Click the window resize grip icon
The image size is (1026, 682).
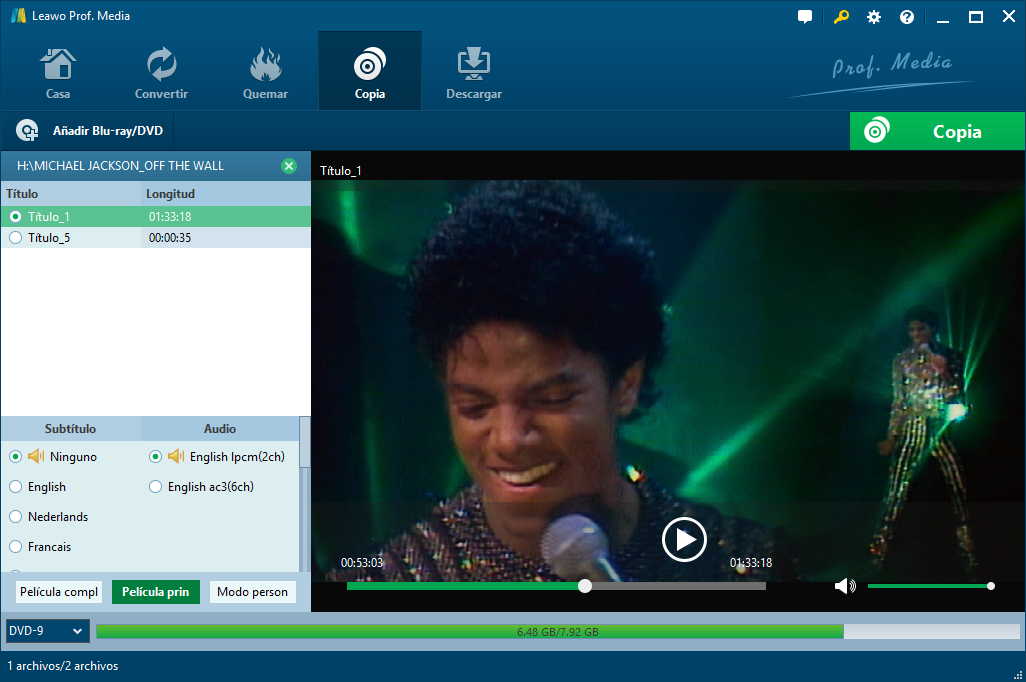tap(1017, 675)
